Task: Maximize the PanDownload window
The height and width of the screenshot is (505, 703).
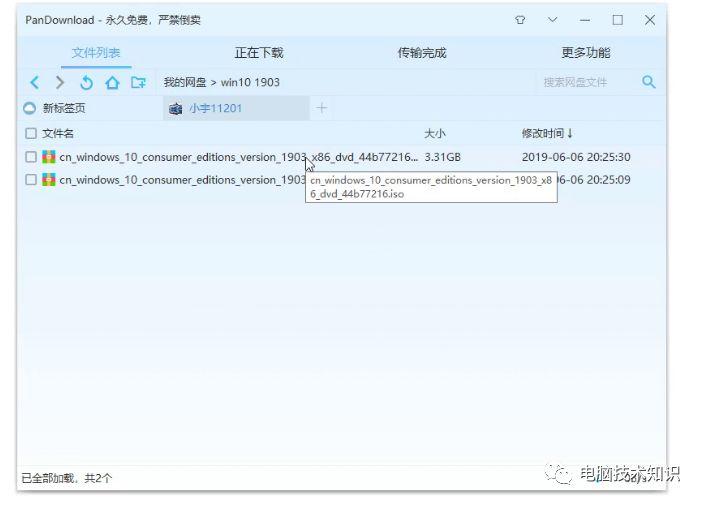Action: click(x=617, y=20)
